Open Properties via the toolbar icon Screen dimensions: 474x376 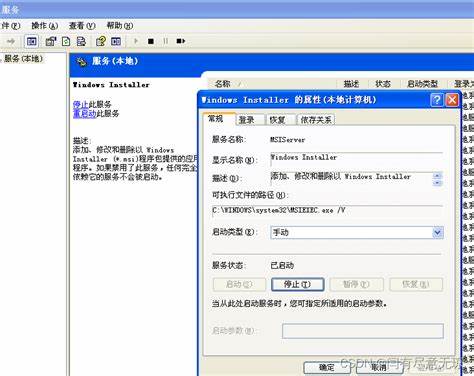51,41
